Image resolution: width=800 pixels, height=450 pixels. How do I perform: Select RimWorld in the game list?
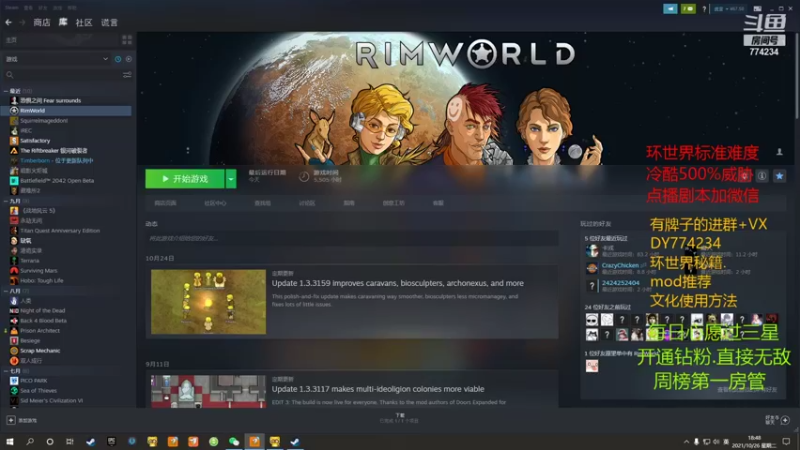click(66, 111)
